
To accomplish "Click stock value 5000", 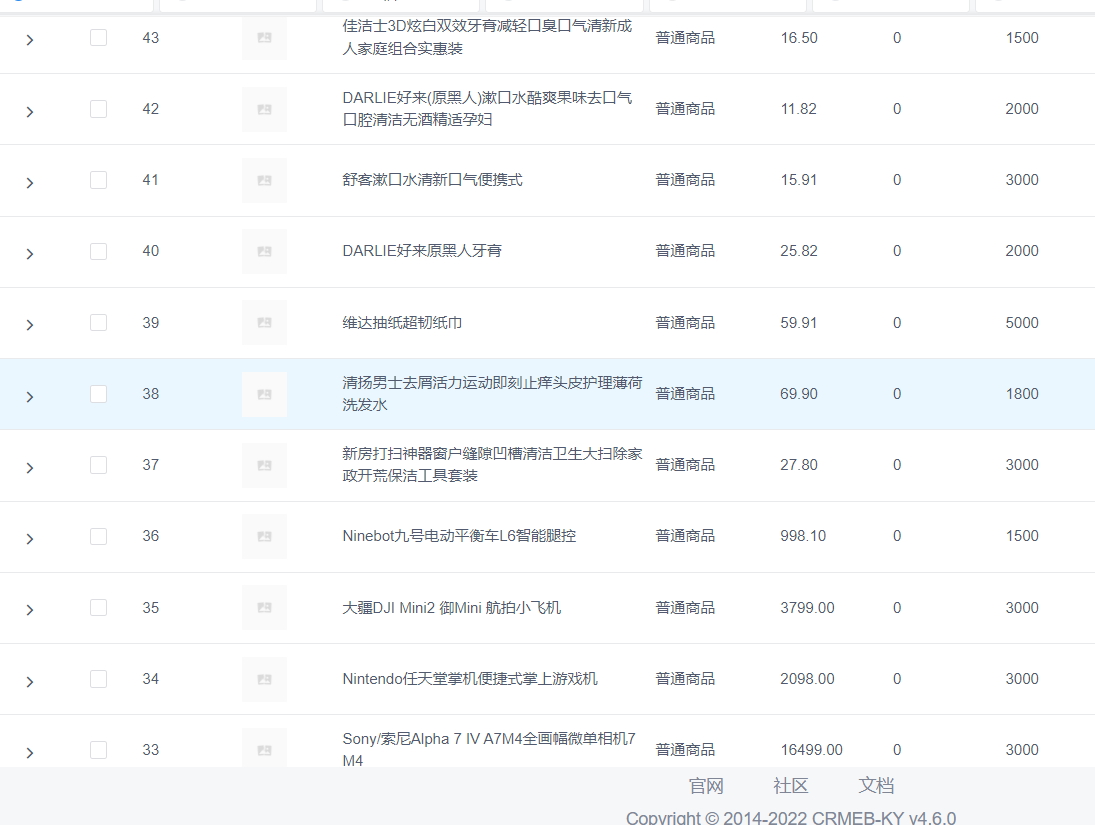I will pyautogui.click(x=1022, y=323).
